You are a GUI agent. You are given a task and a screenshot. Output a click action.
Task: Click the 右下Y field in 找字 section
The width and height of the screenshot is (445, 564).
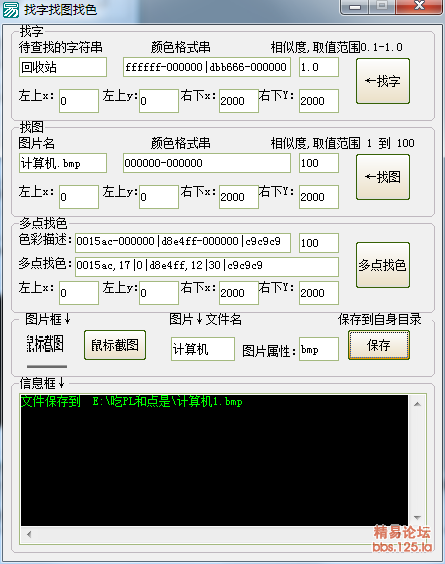point(319,101)
